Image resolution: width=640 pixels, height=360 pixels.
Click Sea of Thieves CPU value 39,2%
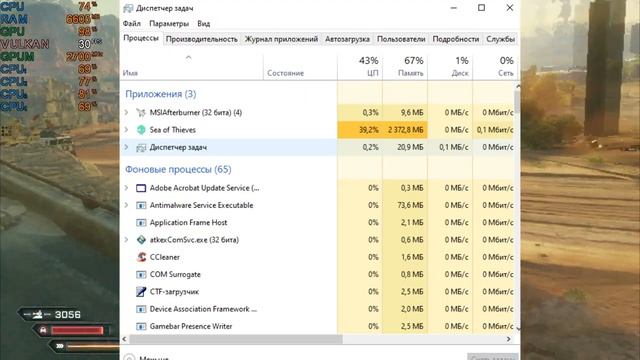(x=369, y=130)
